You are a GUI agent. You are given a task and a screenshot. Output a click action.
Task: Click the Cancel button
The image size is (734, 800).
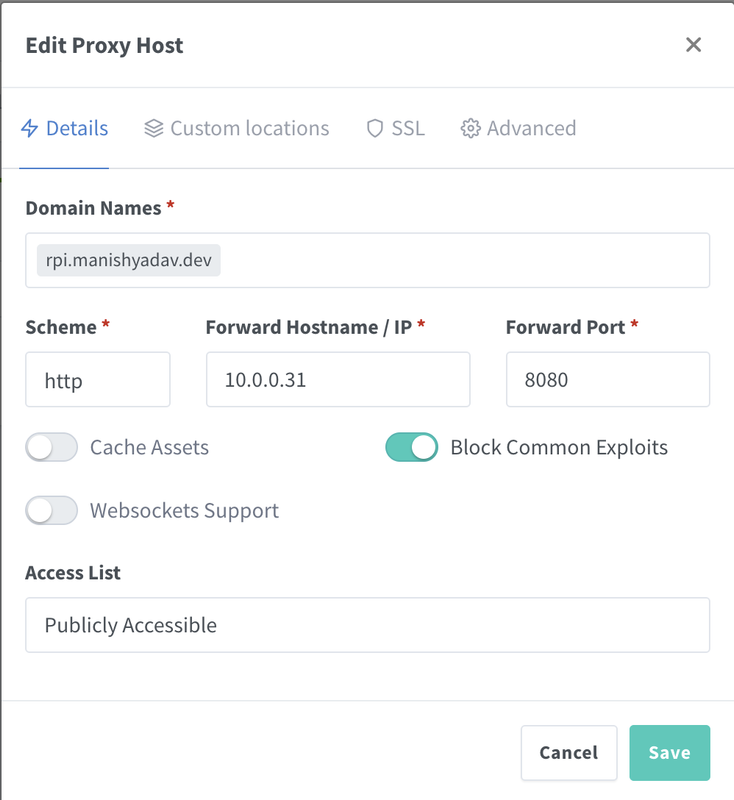pyautogui.click(x=569, y=753)
